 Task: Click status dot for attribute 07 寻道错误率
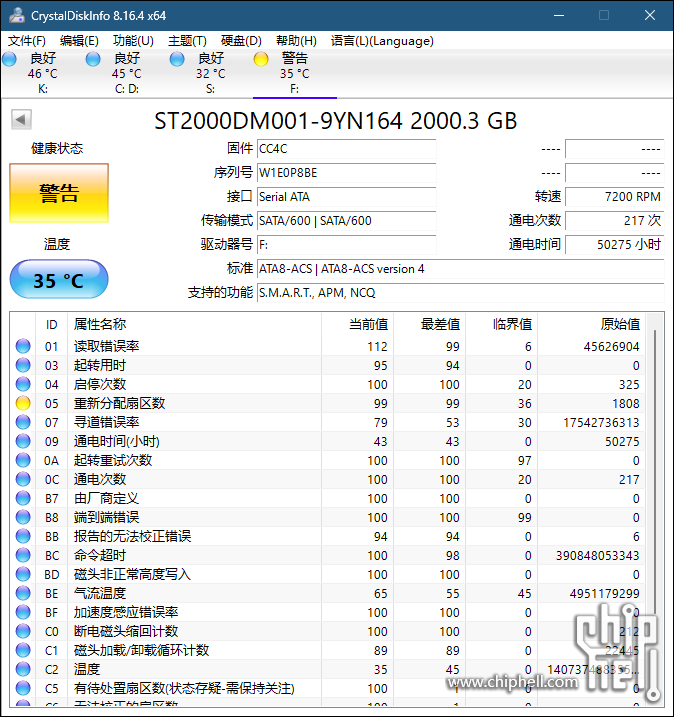(x=23, y=422)
